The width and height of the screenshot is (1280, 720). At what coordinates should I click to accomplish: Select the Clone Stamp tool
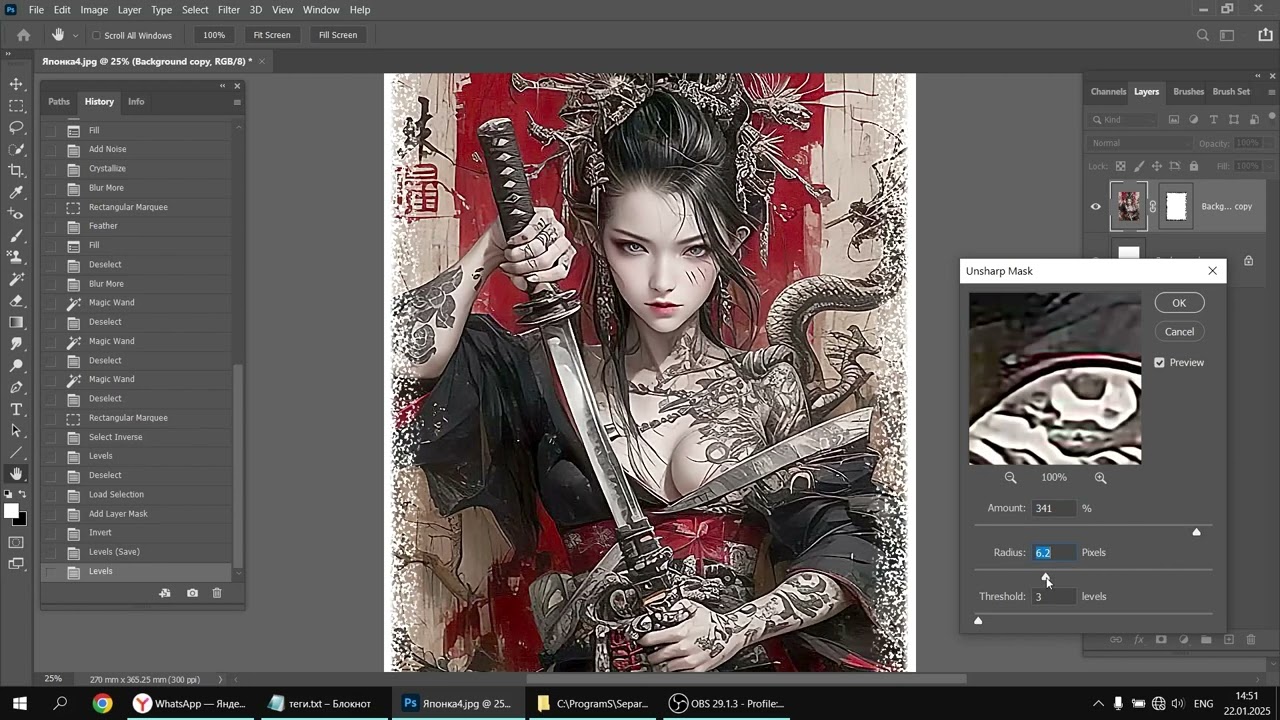click(16, 257)
